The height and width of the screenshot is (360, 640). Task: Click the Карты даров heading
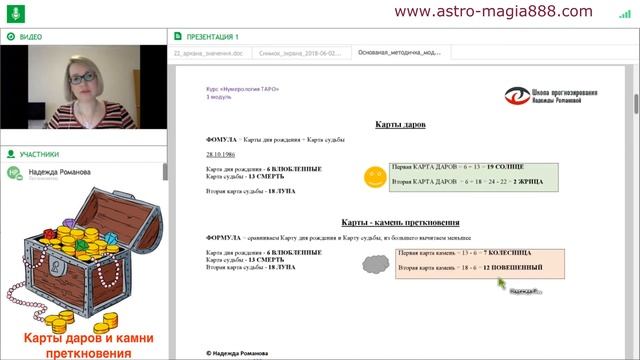400,124
